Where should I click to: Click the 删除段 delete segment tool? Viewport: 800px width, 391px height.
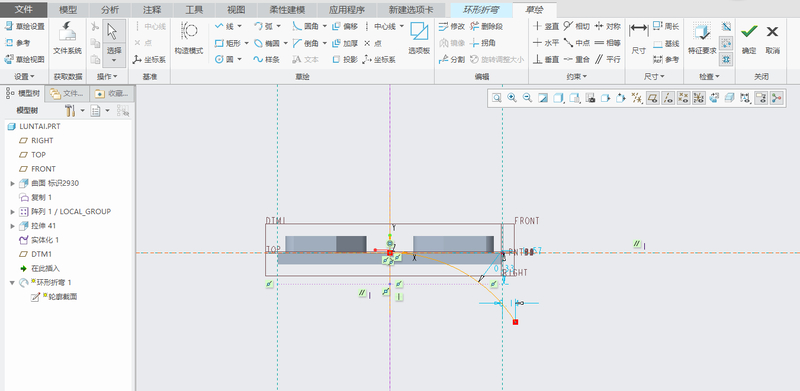click(487, 27)
